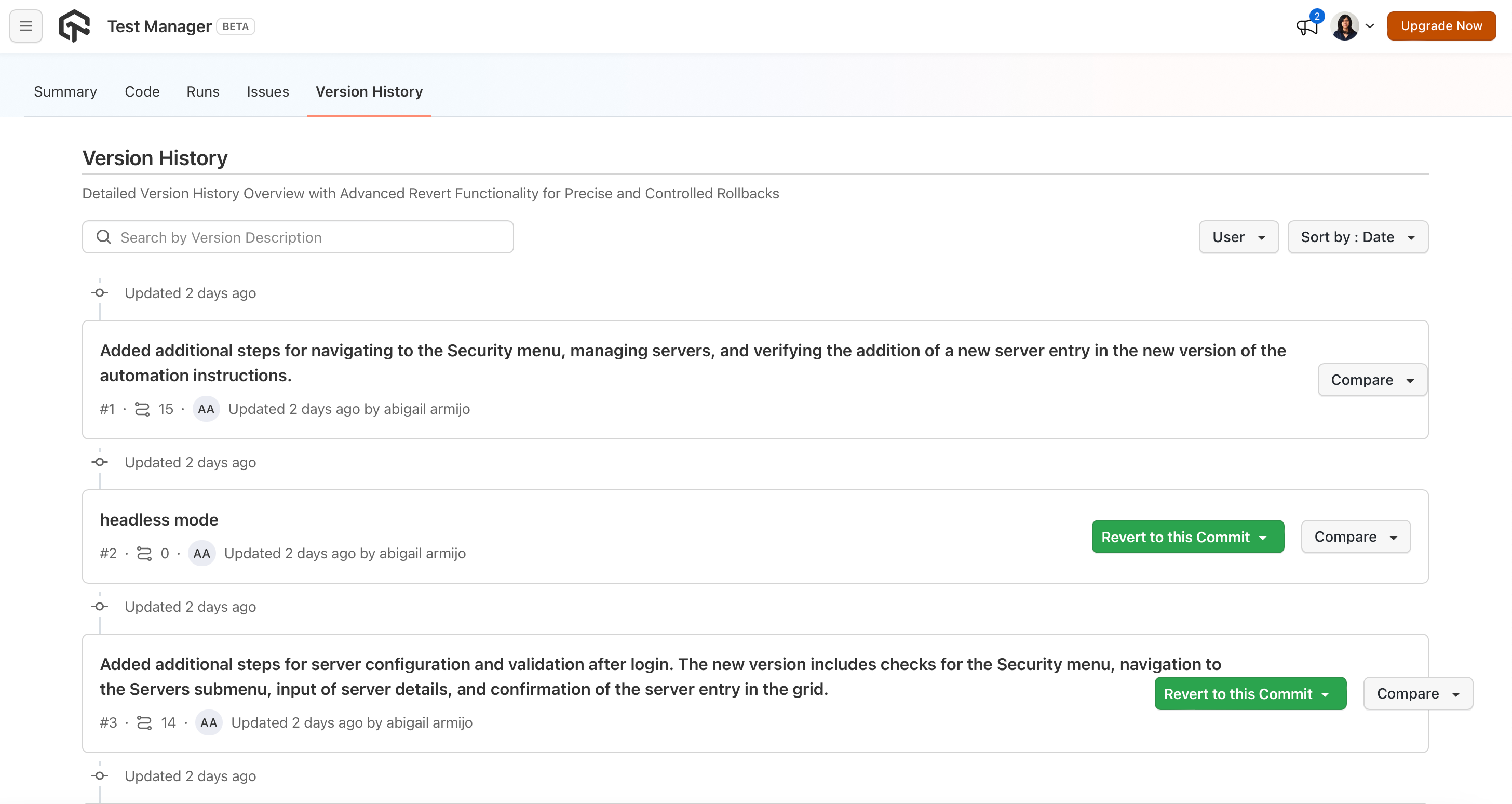Click 'Updated 2 days ago by abigail armijo' on #1
Image resolution: width=1512 pixels, height=804 pixels.
point(349,409)
